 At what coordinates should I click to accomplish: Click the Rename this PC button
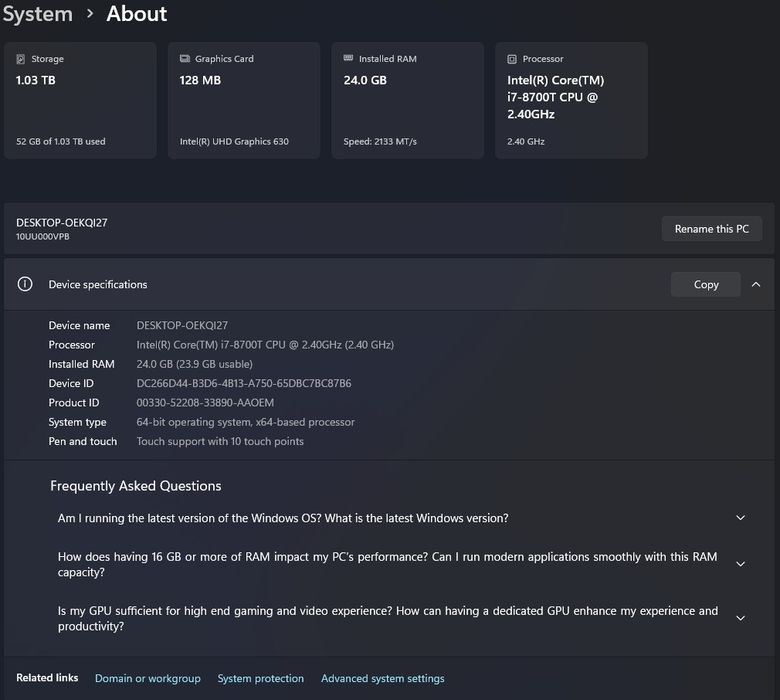pyautogui.click(x=711, y=229)
